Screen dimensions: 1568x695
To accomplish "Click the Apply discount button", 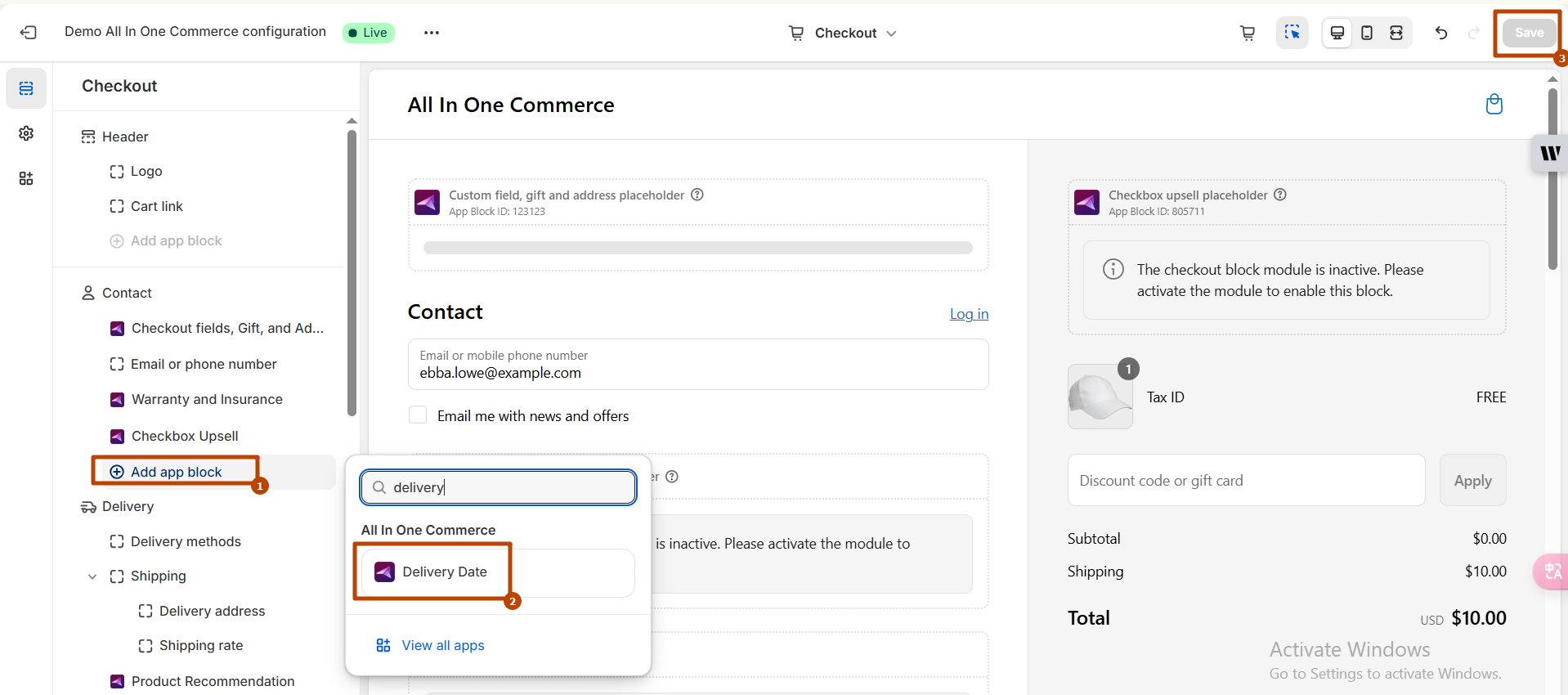I will (1472, 481).
